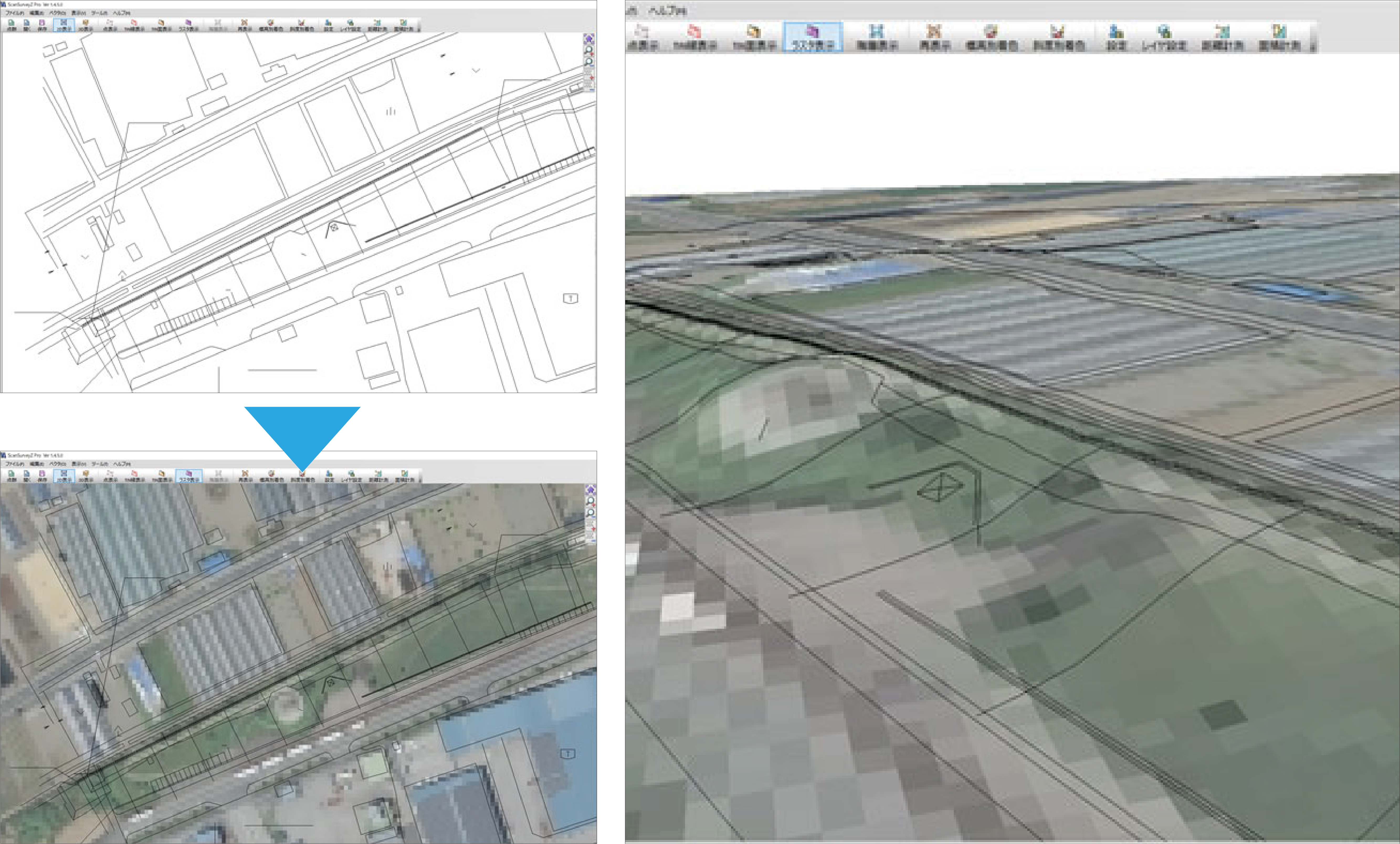
Task: Toggle highlighted ラスタ表示 in right 3D window
Action: (813, 38)
